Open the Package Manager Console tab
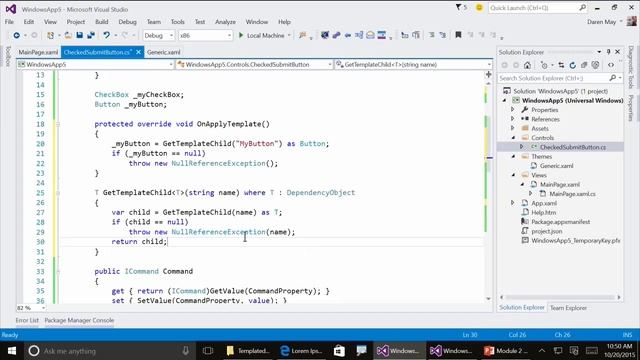640x360 pixels. 79,320
